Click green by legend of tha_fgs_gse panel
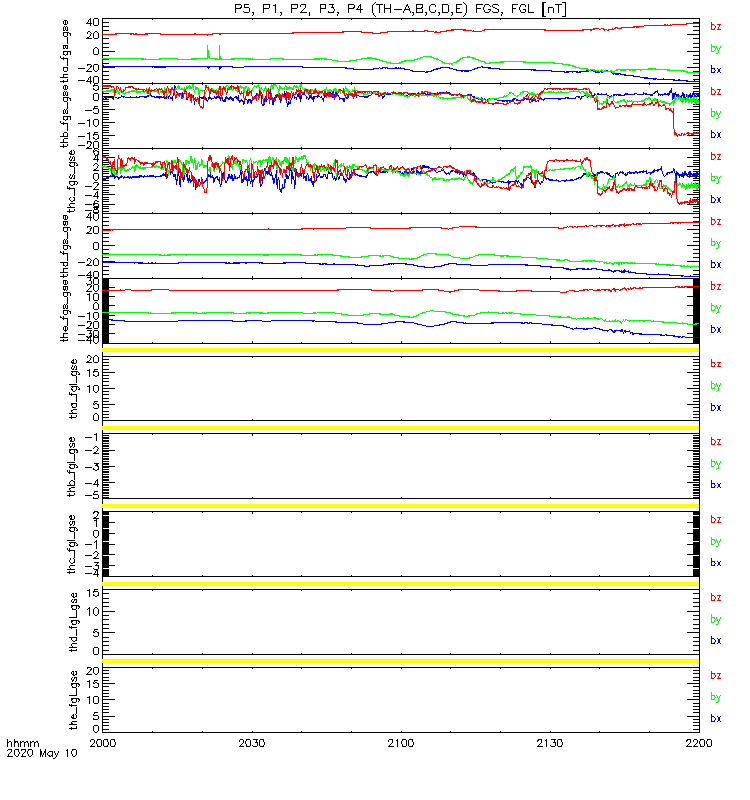Screen dimensions: 750x800 [x=716, y=48]
